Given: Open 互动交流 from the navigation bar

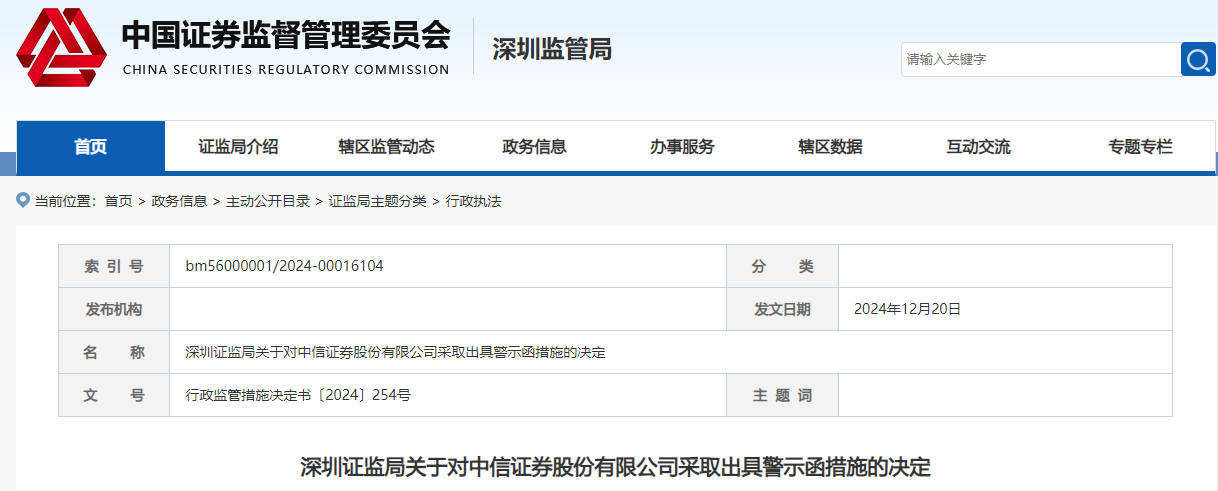Looking at the screenshot, I should (978, 147).
